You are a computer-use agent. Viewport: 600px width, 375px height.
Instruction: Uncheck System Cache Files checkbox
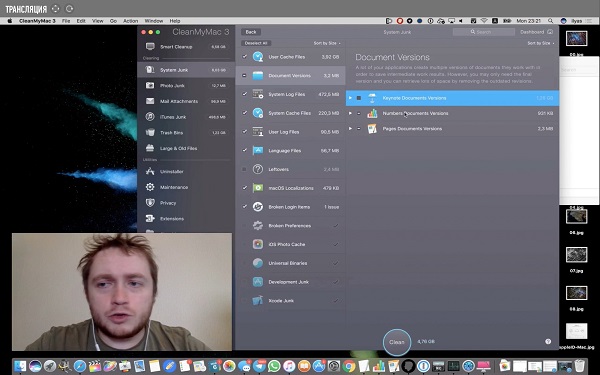tap(245, 113)
